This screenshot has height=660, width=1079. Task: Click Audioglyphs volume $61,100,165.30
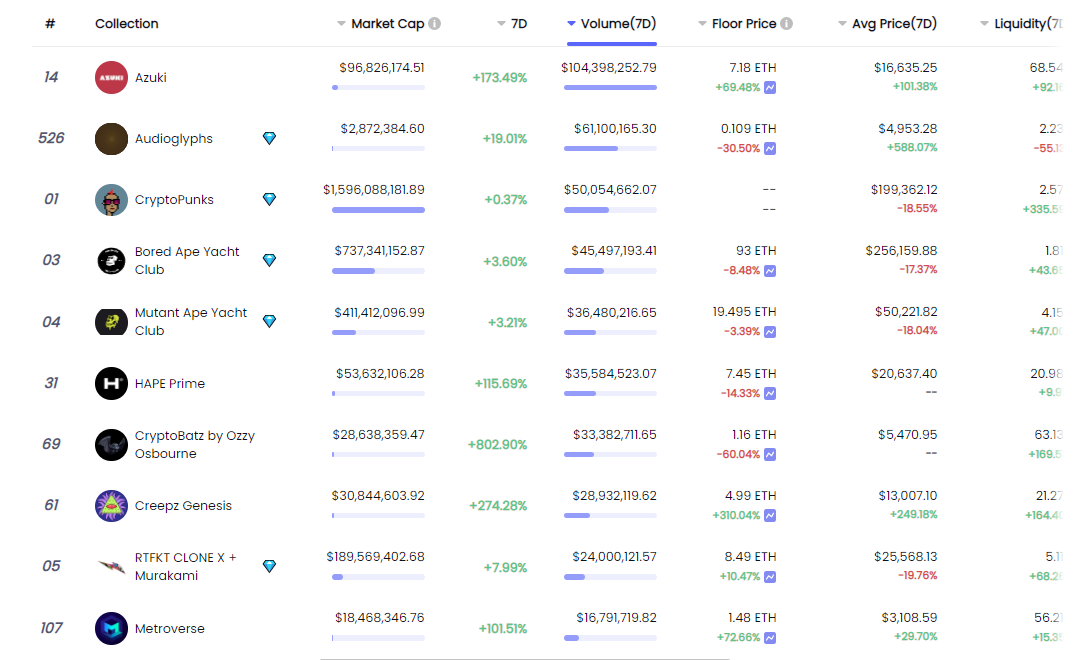(615, 129)
